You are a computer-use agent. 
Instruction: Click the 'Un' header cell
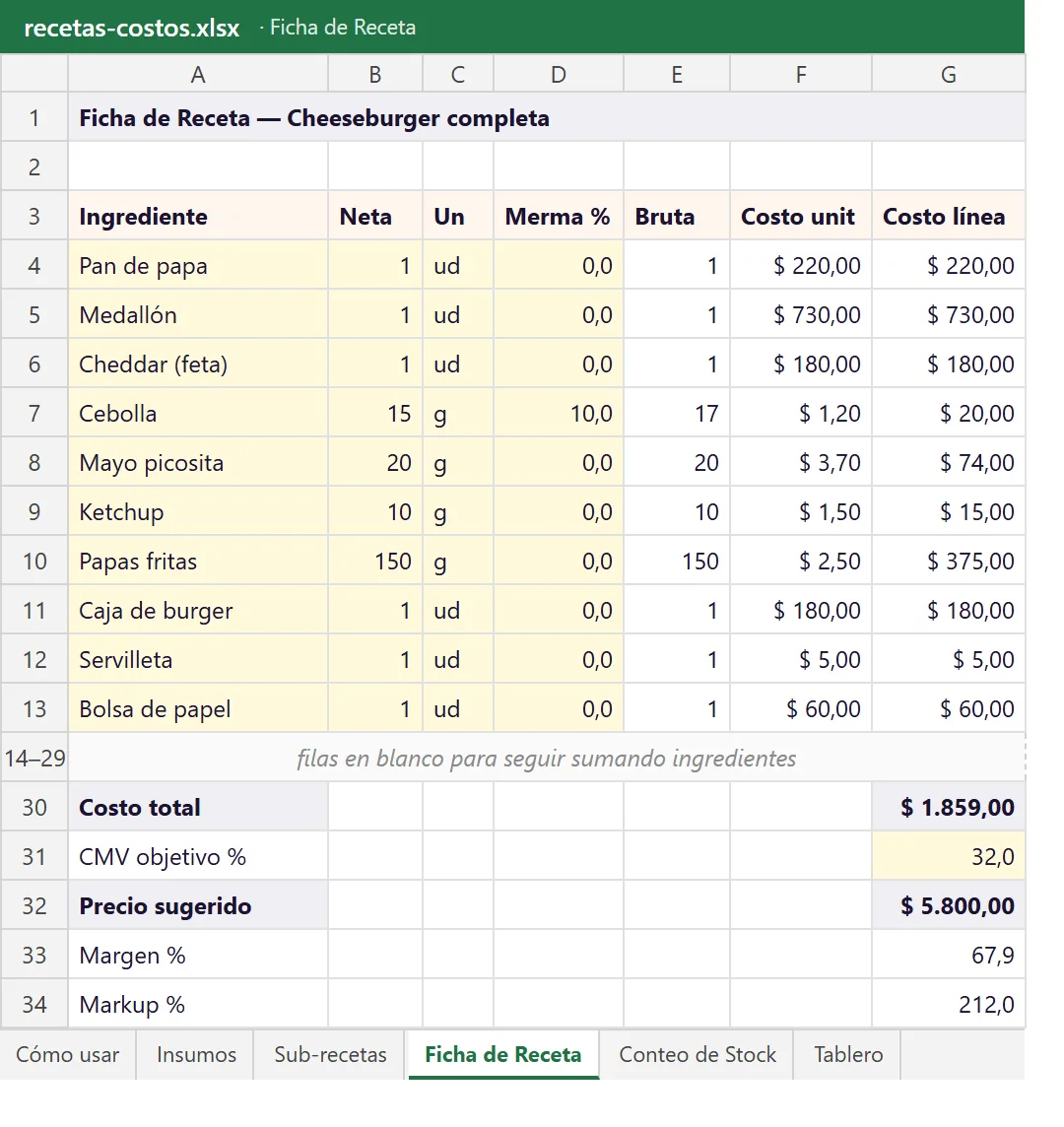[x=458, y=216]
